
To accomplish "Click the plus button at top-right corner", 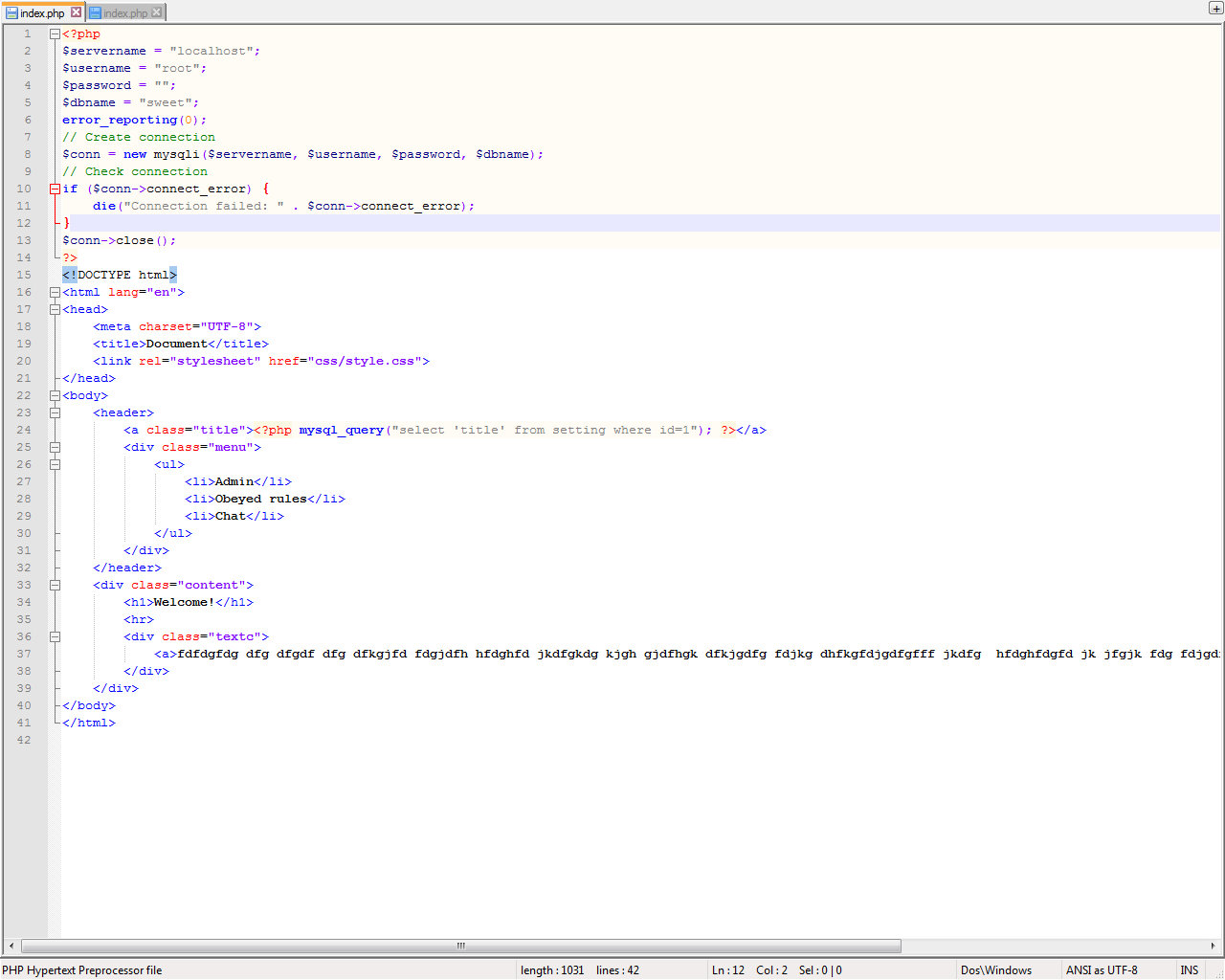I will [1215, 8].
